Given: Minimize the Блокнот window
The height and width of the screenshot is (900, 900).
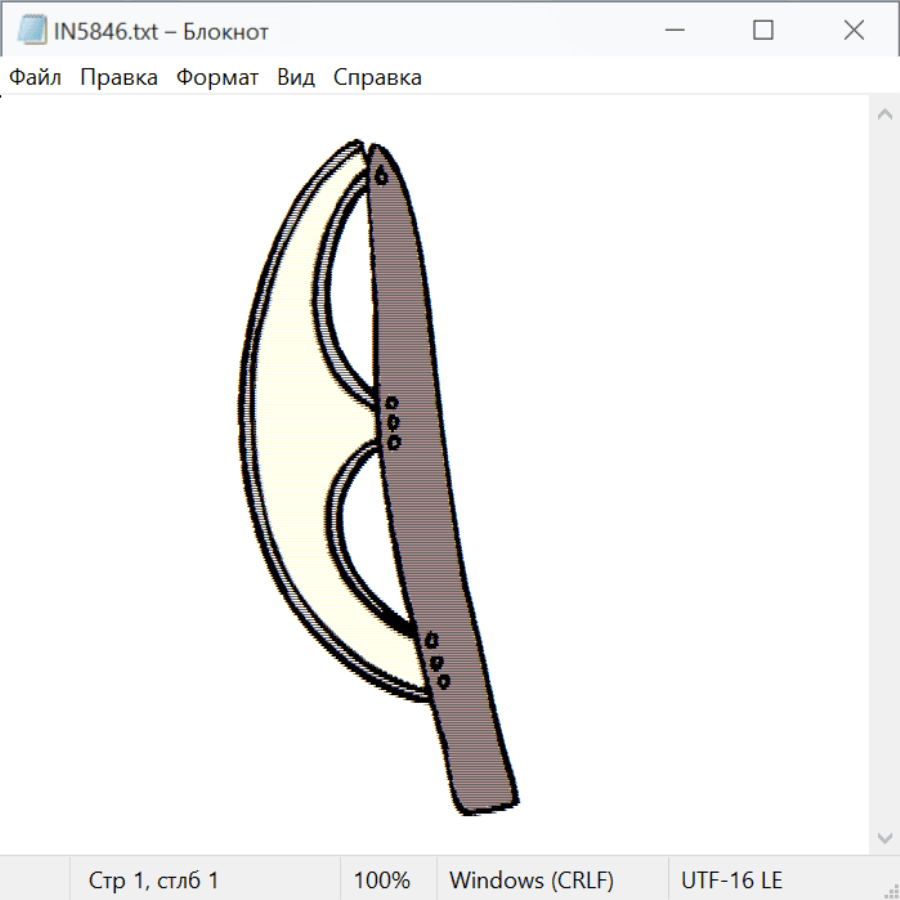Looking at the screenshot, I should point(672,31).
